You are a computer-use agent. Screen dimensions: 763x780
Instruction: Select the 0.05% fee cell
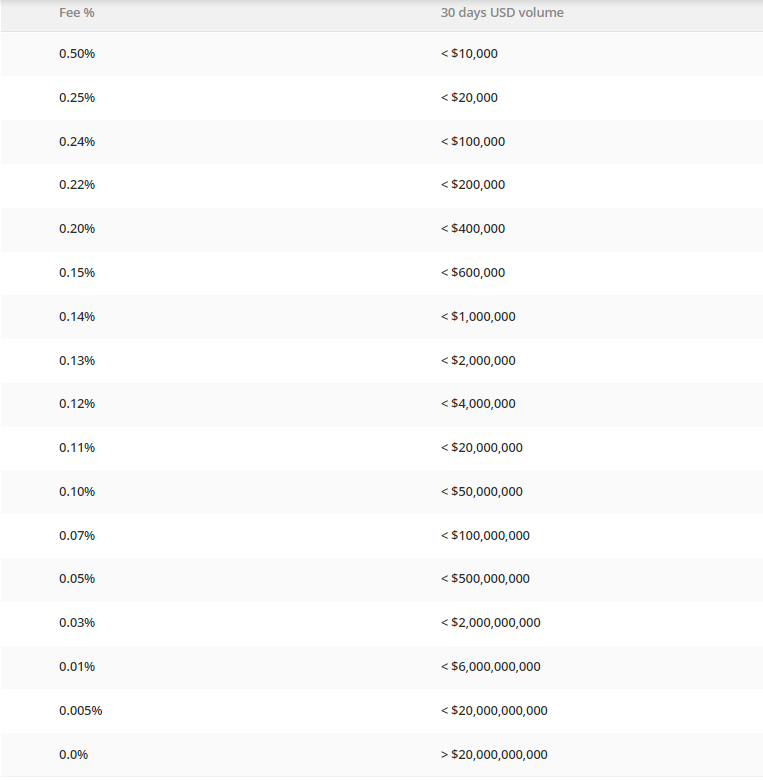pyautogui.click(x=77, y=579)
